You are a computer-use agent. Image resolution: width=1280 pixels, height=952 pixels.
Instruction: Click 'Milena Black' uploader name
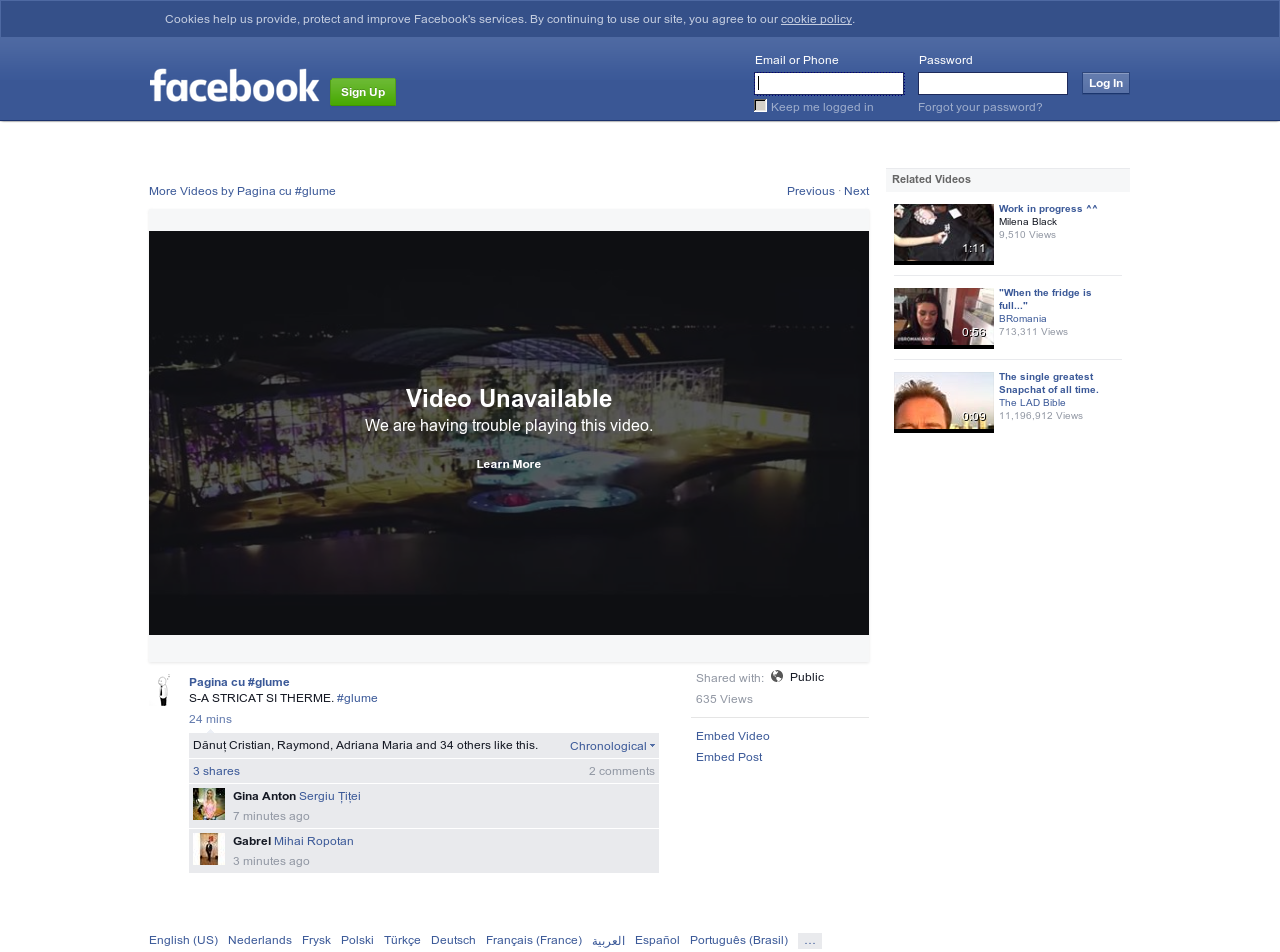(x=1028, y=222)
